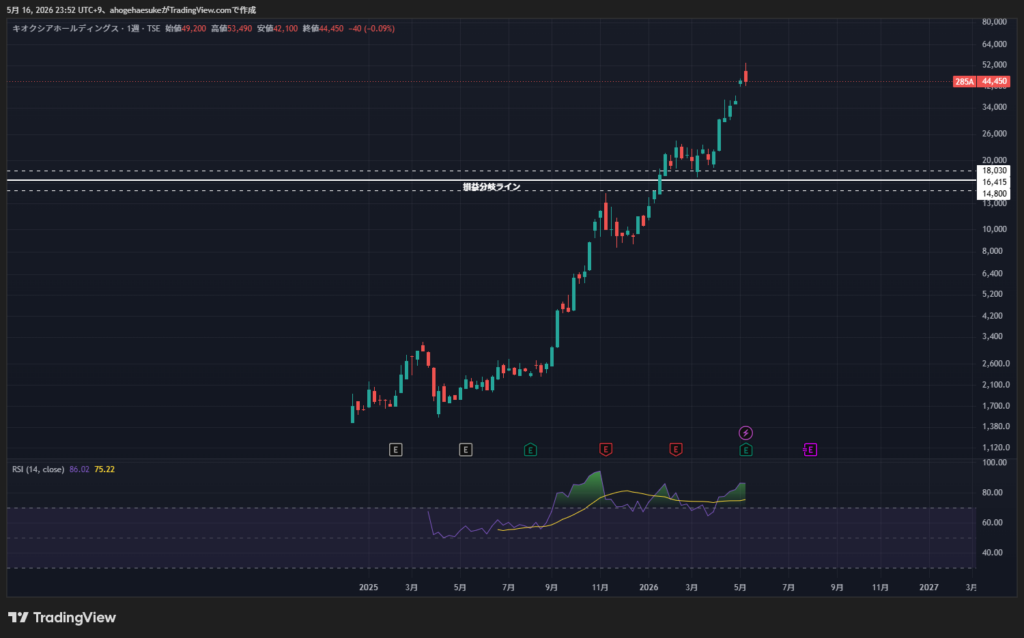Open the red earnings marker near November 2025
Screen dimensions: 1024x638
605,449
